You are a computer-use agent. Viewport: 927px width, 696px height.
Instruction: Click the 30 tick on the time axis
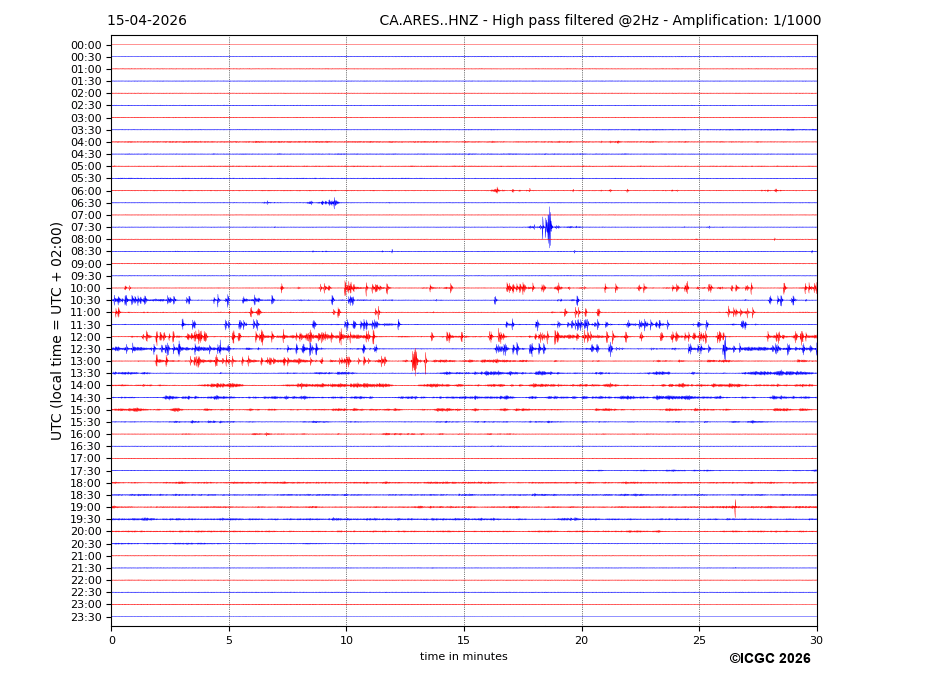(816, 640)
